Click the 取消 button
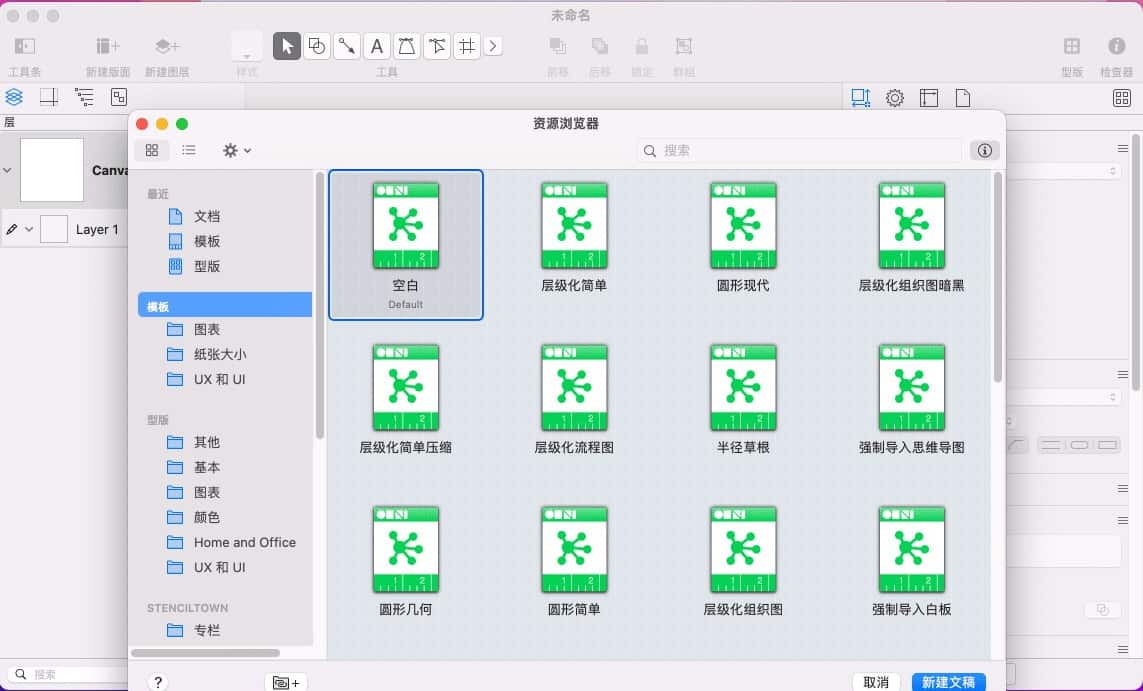The image size is (1143, 691). (875, 682)
